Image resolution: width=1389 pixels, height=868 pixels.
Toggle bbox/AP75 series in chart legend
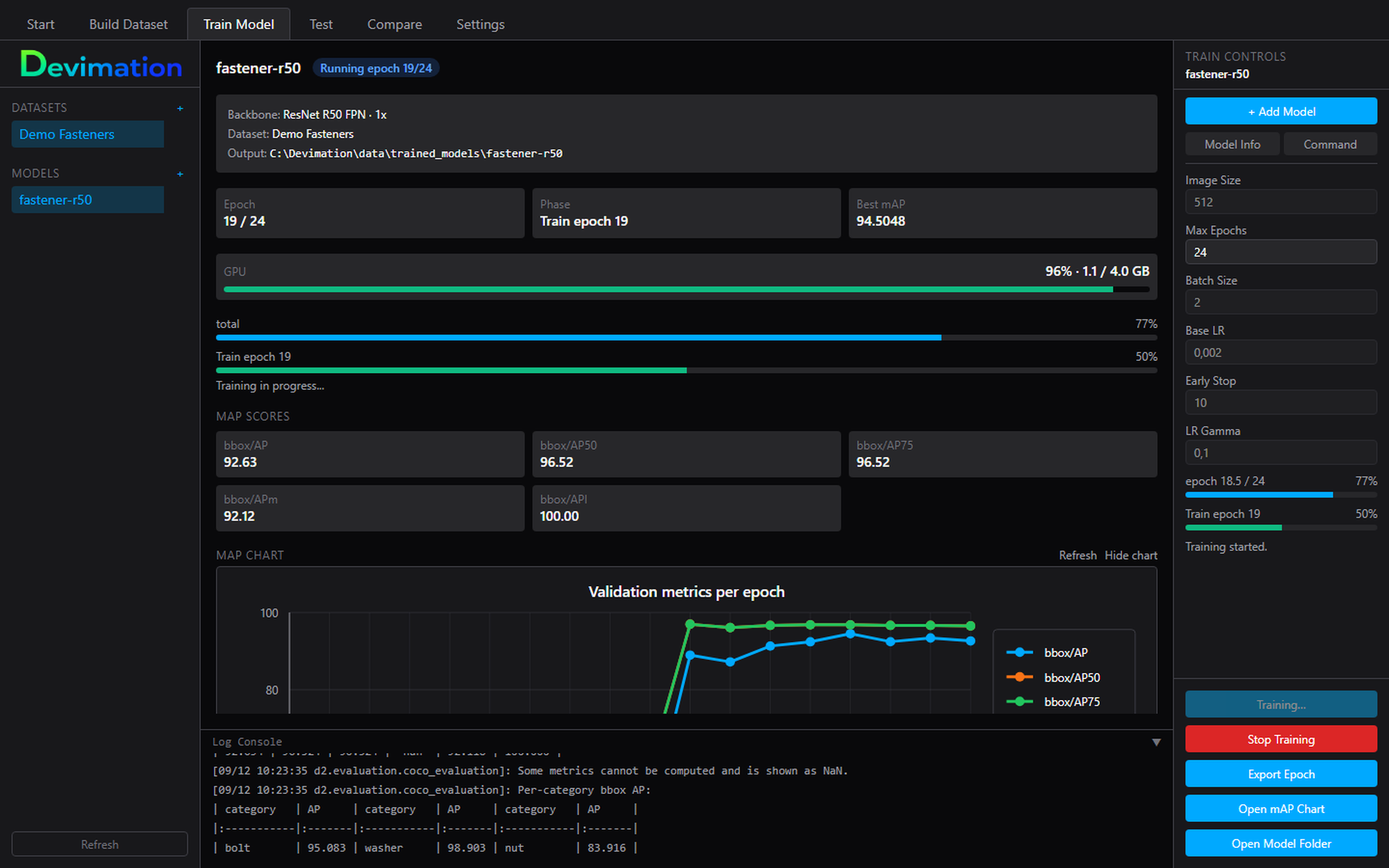click(1054, 702)
